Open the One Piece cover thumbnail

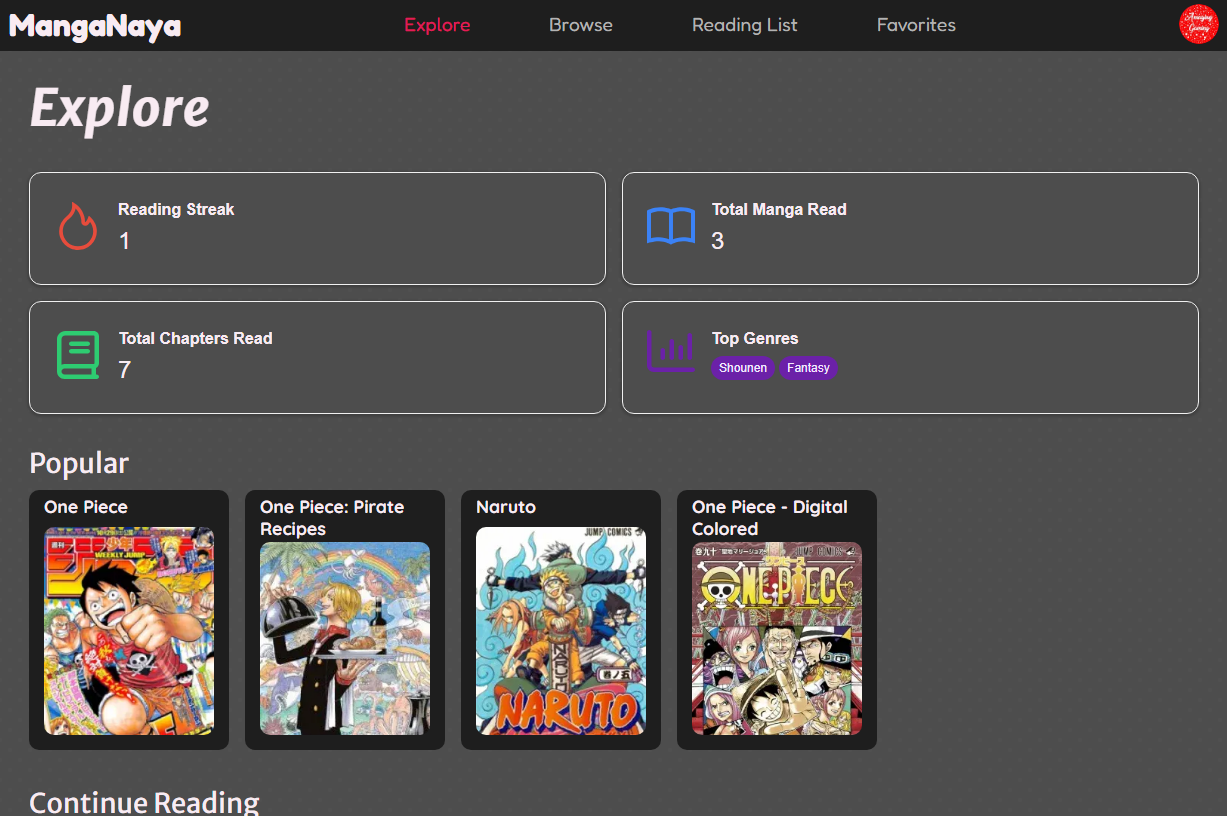tap(129, 631)
